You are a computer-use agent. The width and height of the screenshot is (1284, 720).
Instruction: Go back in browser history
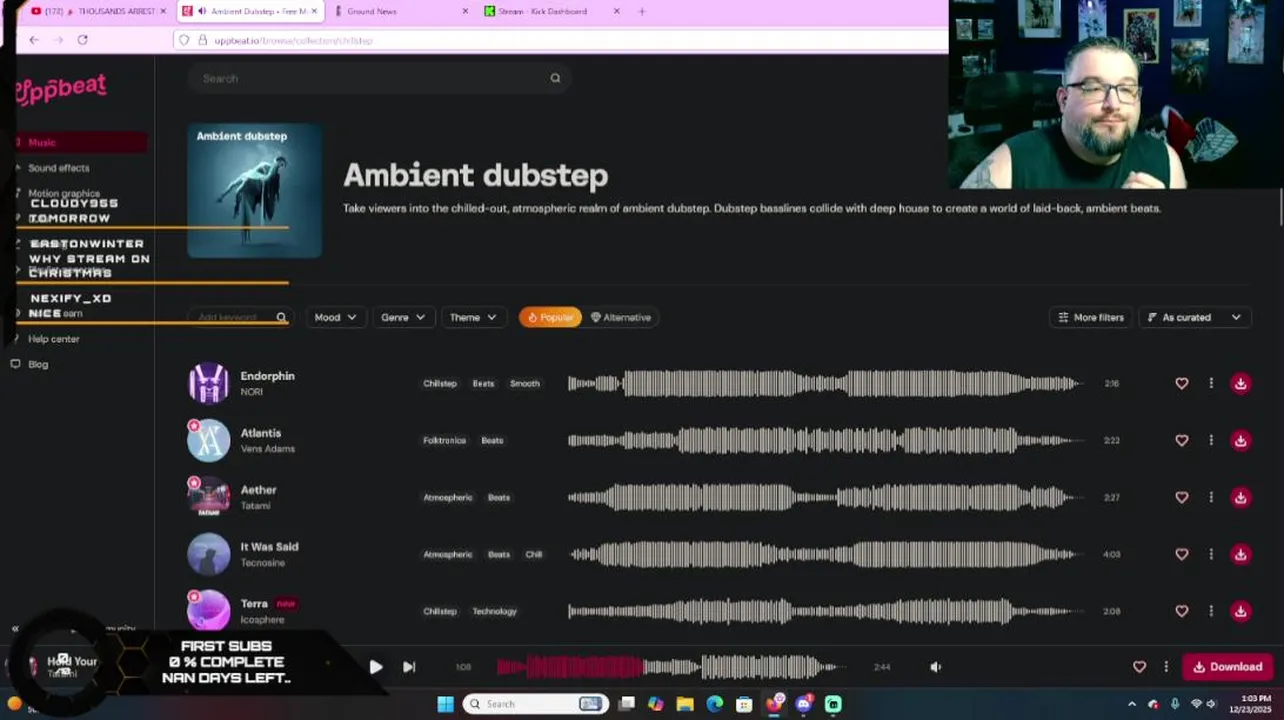(34, 40)
